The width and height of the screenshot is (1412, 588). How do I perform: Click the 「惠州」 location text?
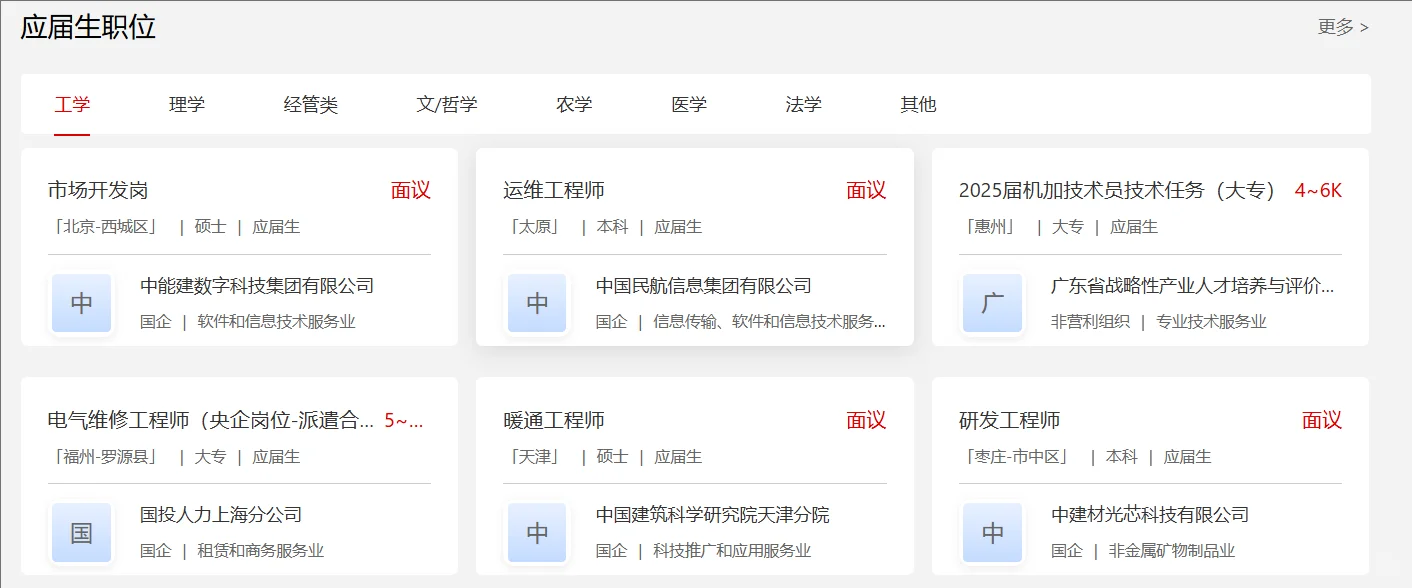[x=989, y=227]
